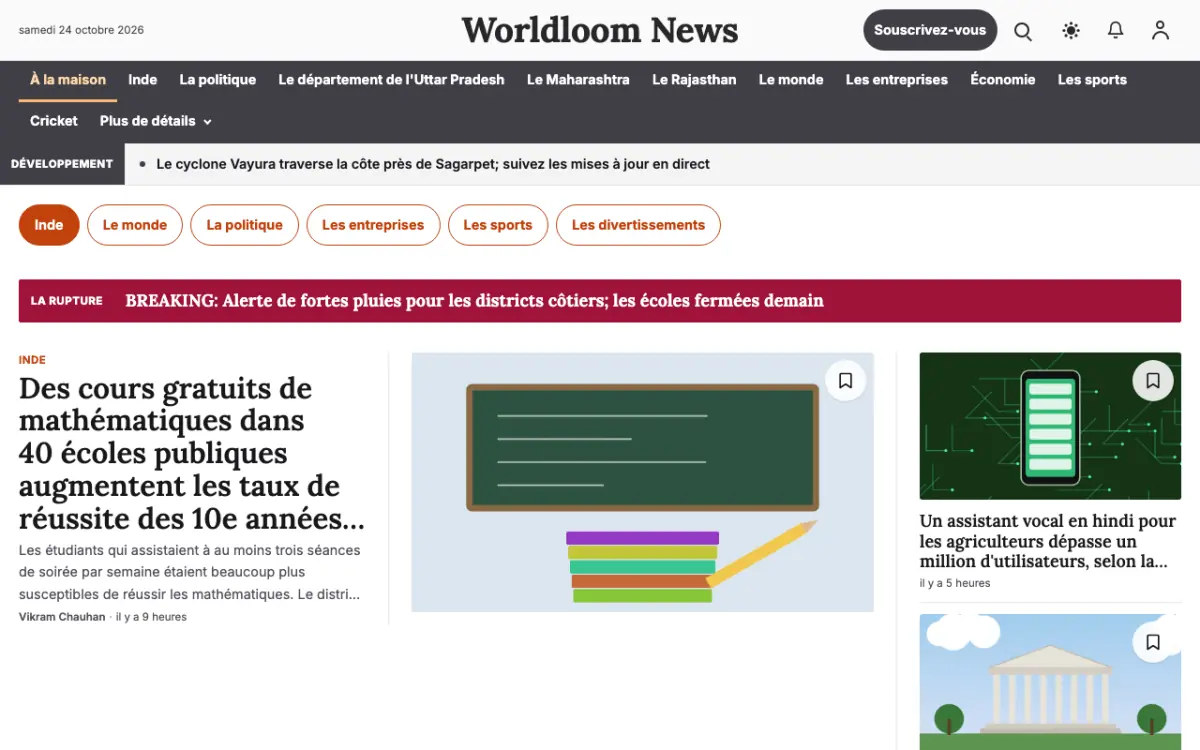
Task: Open Les entreprises in the navigation bar
Action: pos(897,80)
